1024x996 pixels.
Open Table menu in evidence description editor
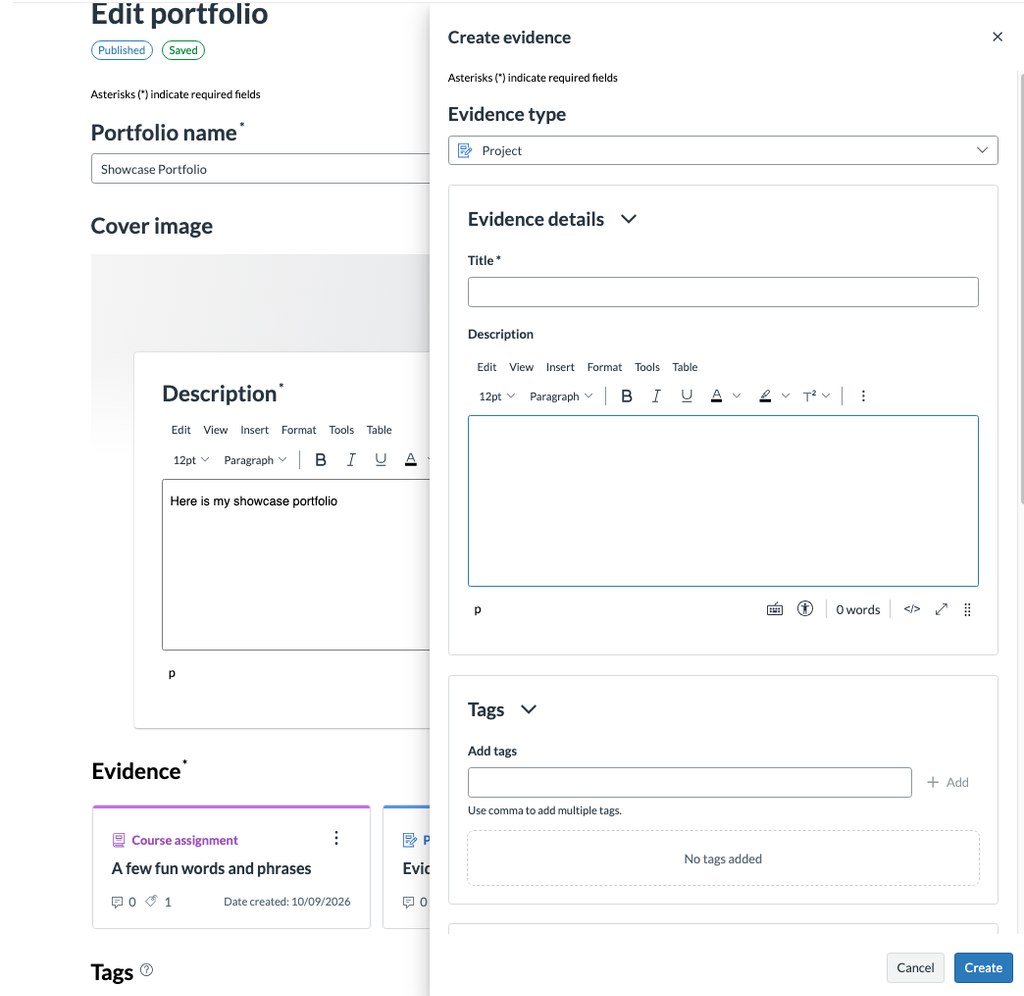685,367
